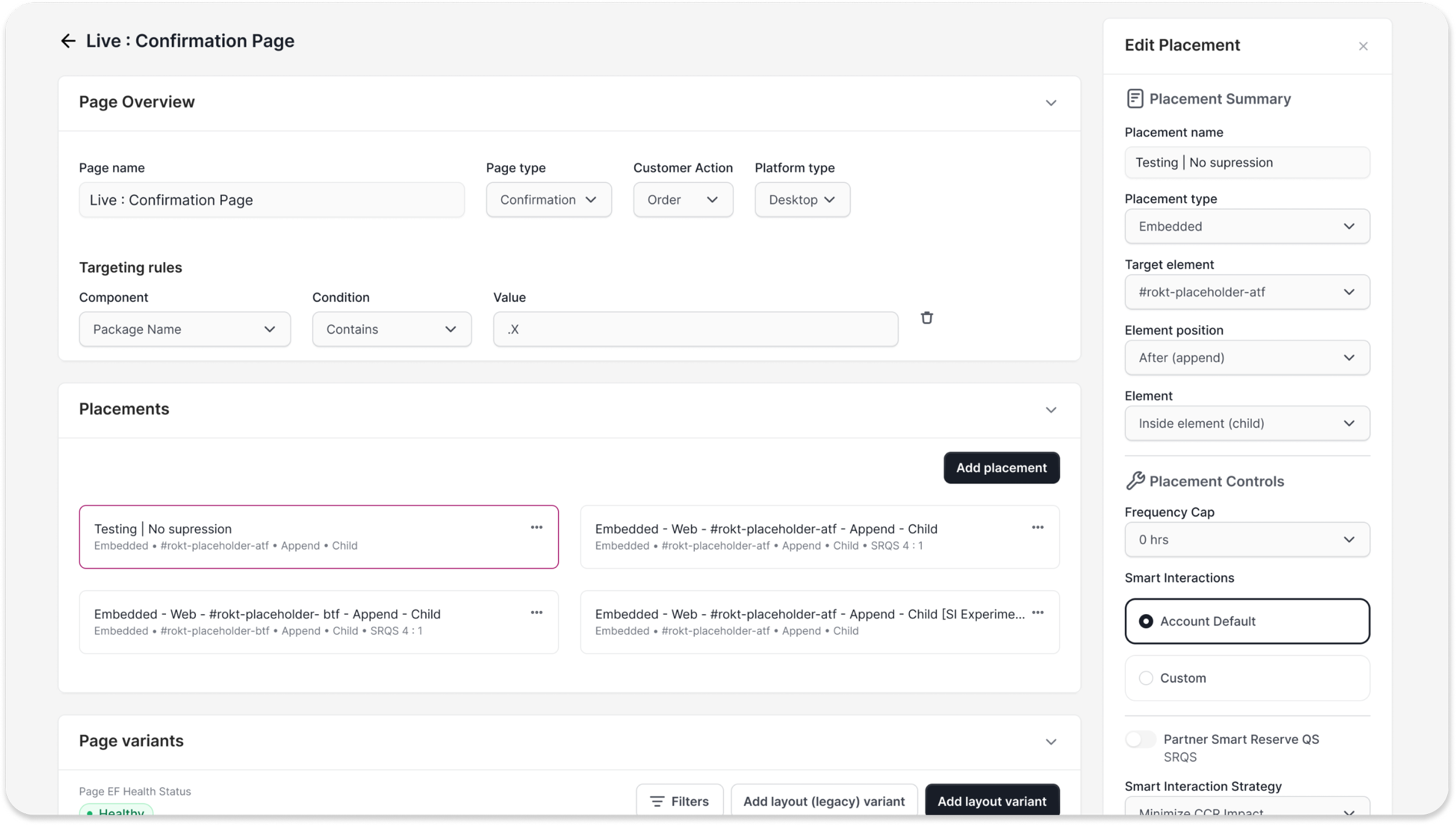The height and width of the screenshot is (825, 1456).
Task: Open the Platform type Desktop dropdown
Action: (802, 200)
